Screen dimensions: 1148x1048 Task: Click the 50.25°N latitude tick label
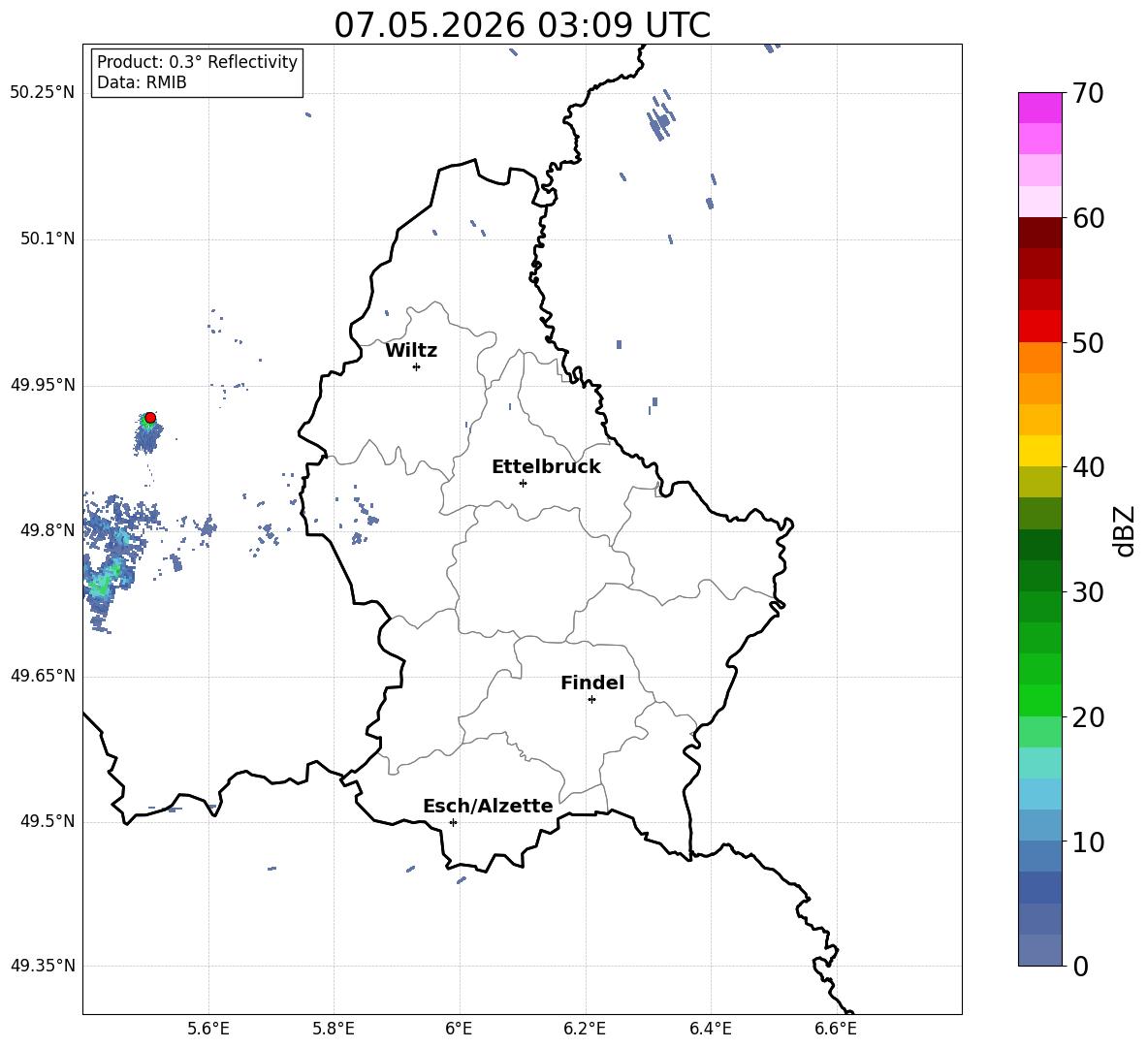coord(43,93)
